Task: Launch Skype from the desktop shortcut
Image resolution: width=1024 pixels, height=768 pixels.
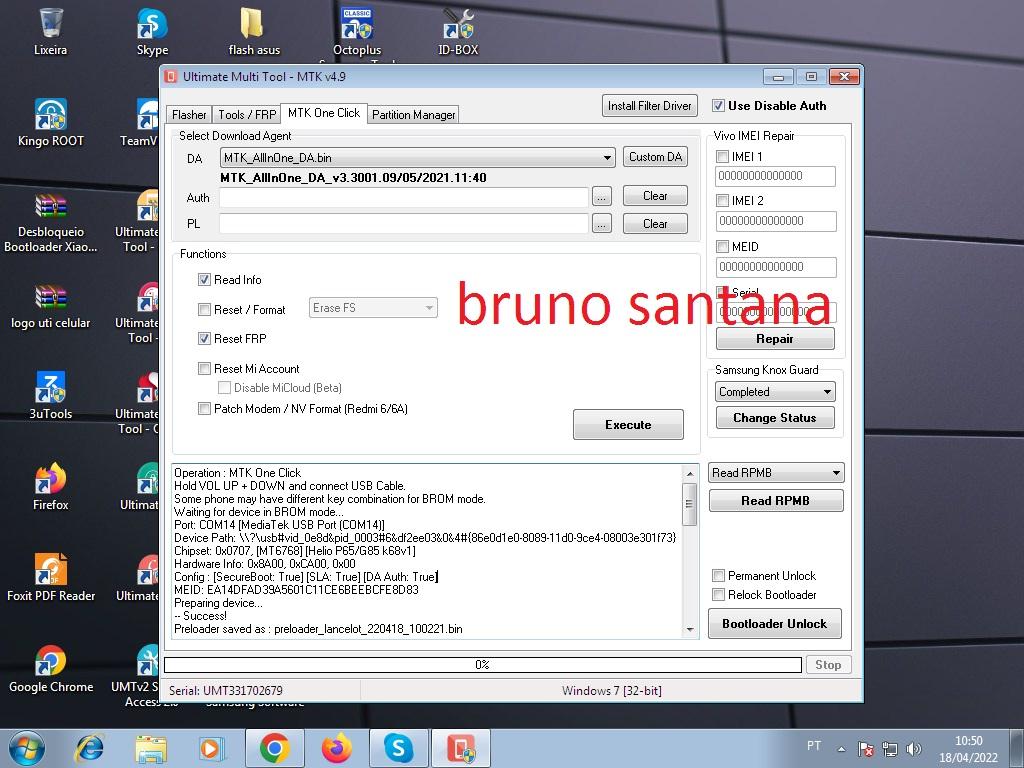Action: coord(152,31)
